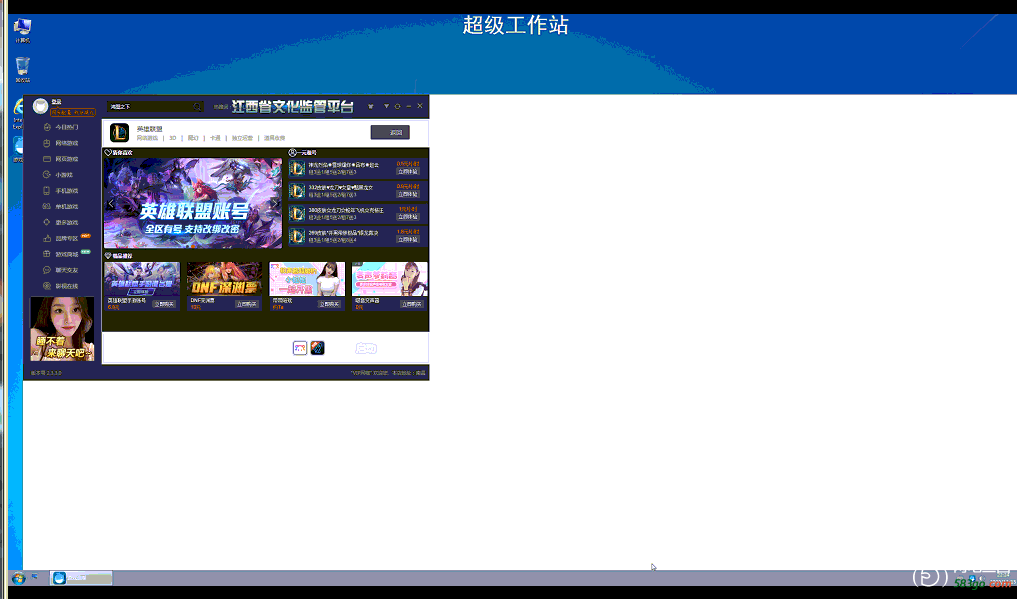Click 立即体验 on the second account row
This screenshot has width=1017, height=599.
408,194
